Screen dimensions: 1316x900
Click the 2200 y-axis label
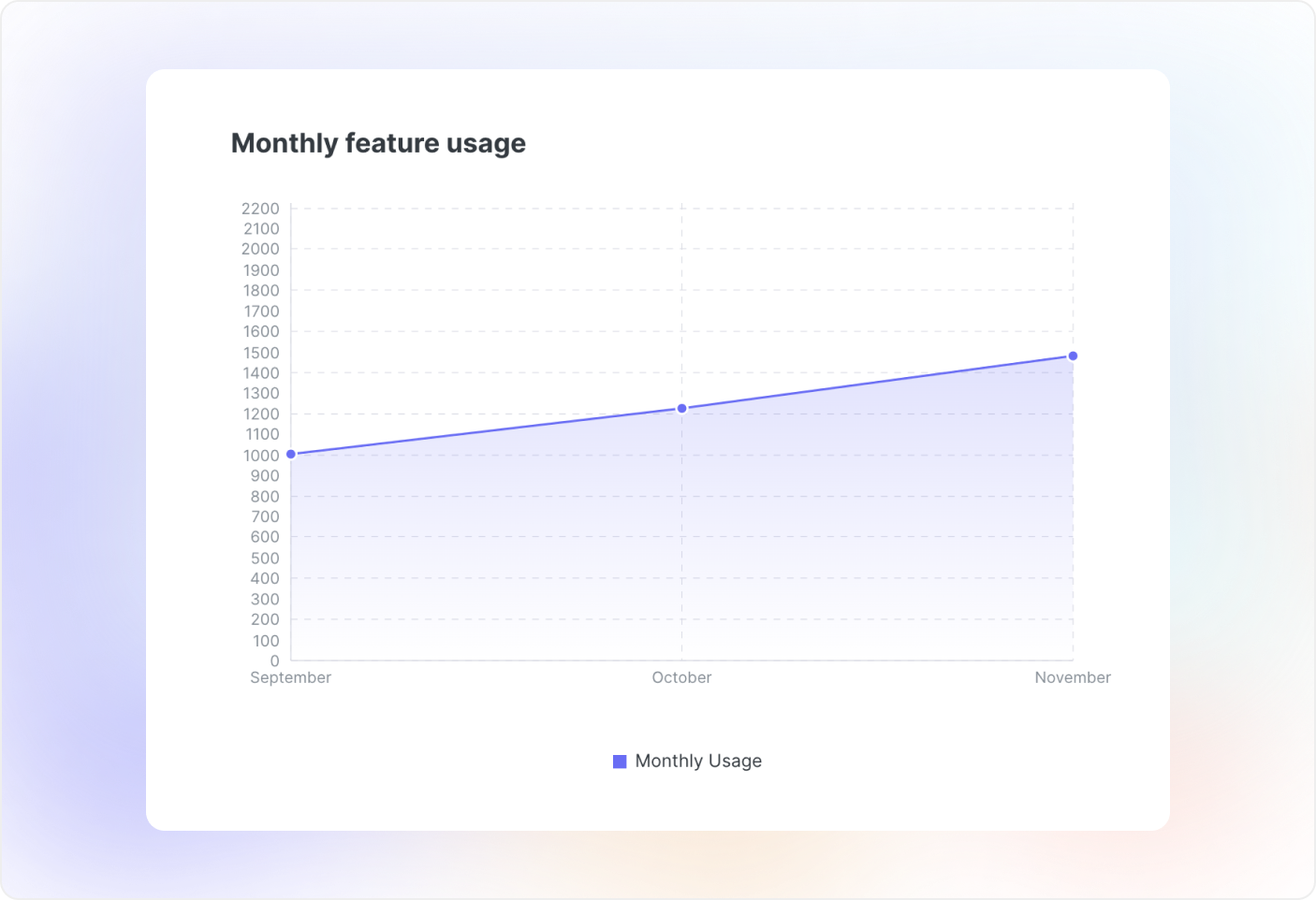coord(260,209)
